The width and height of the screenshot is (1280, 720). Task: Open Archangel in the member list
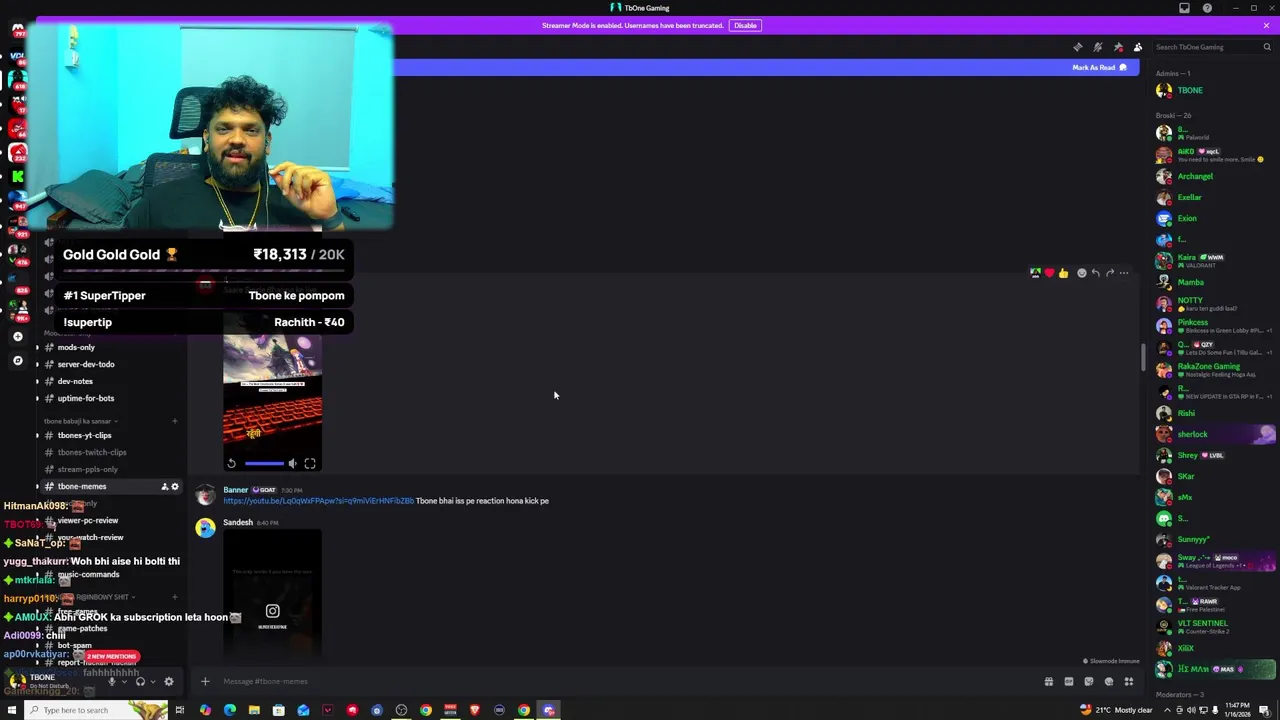click(1214, 176)
